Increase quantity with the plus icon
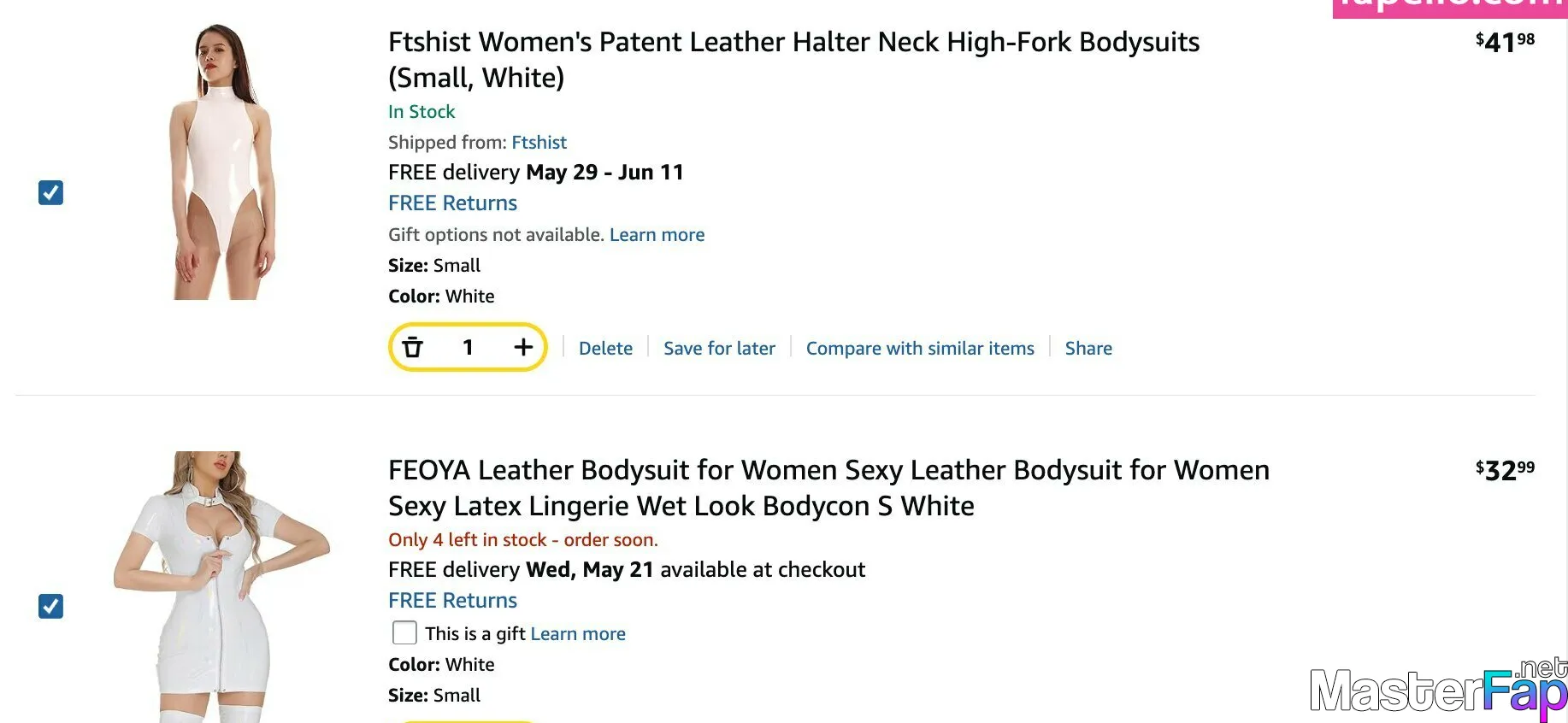 tap(523, 347)
